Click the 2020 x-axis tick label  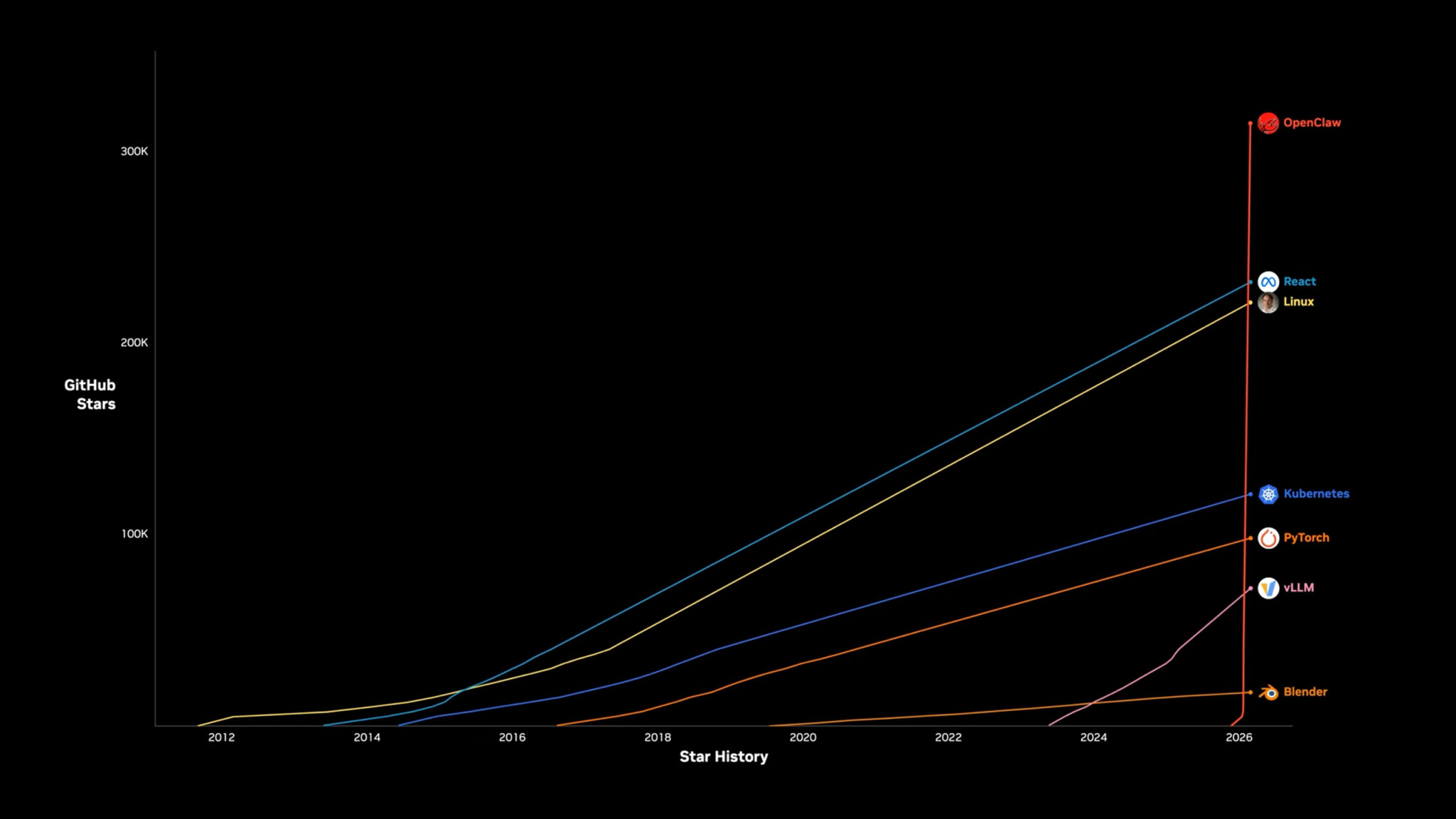803,737
